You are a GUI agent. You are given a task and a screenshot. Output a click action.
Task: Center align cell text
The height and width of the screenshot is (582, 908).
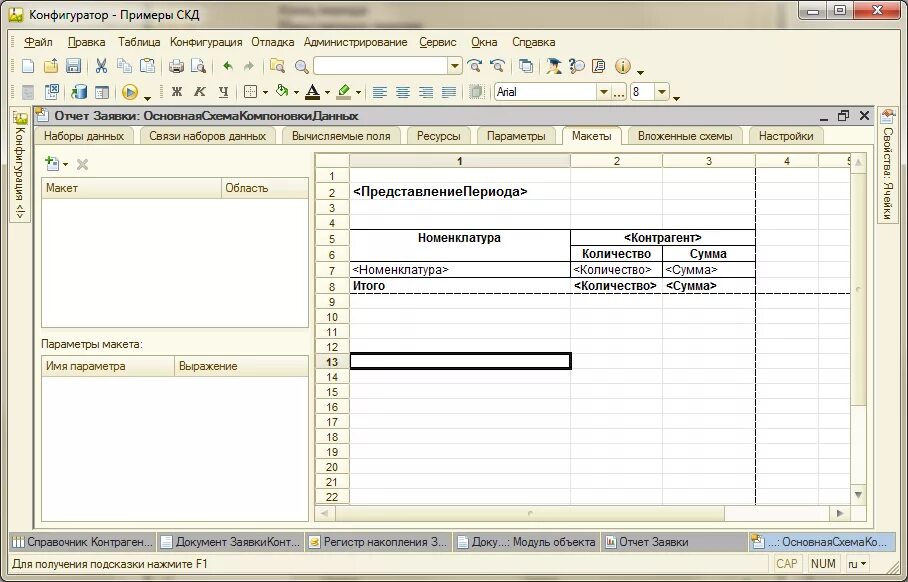(x=402, y=92)
